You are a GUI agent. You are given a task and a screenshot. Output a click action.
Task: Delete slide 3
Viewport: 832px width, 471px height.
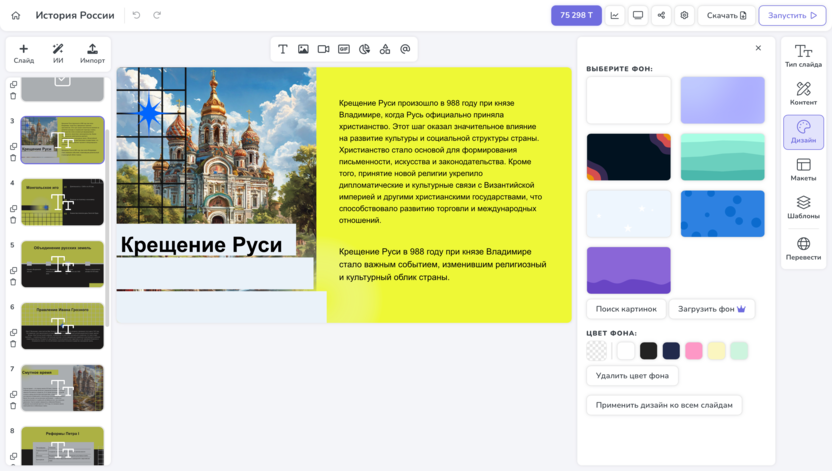tap(13, 158)
